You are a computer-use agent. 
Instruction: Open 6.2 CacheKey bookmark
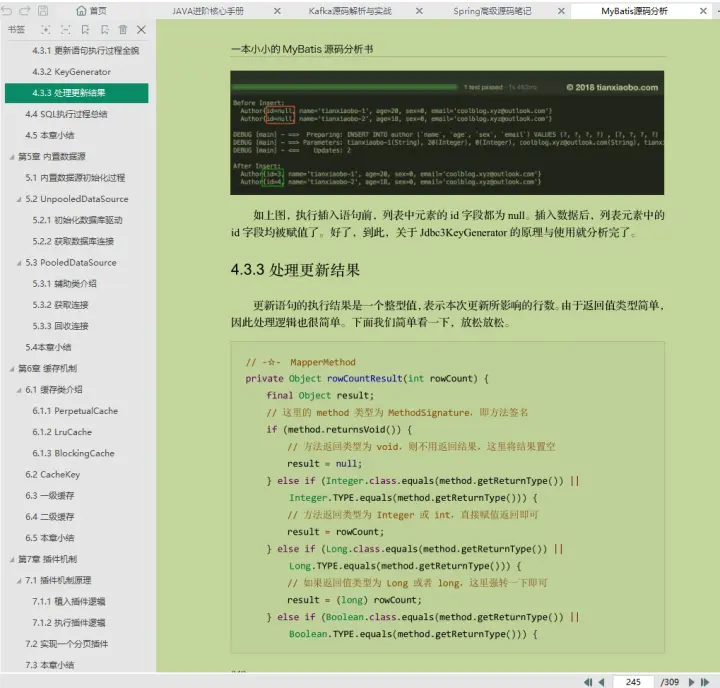52,474
